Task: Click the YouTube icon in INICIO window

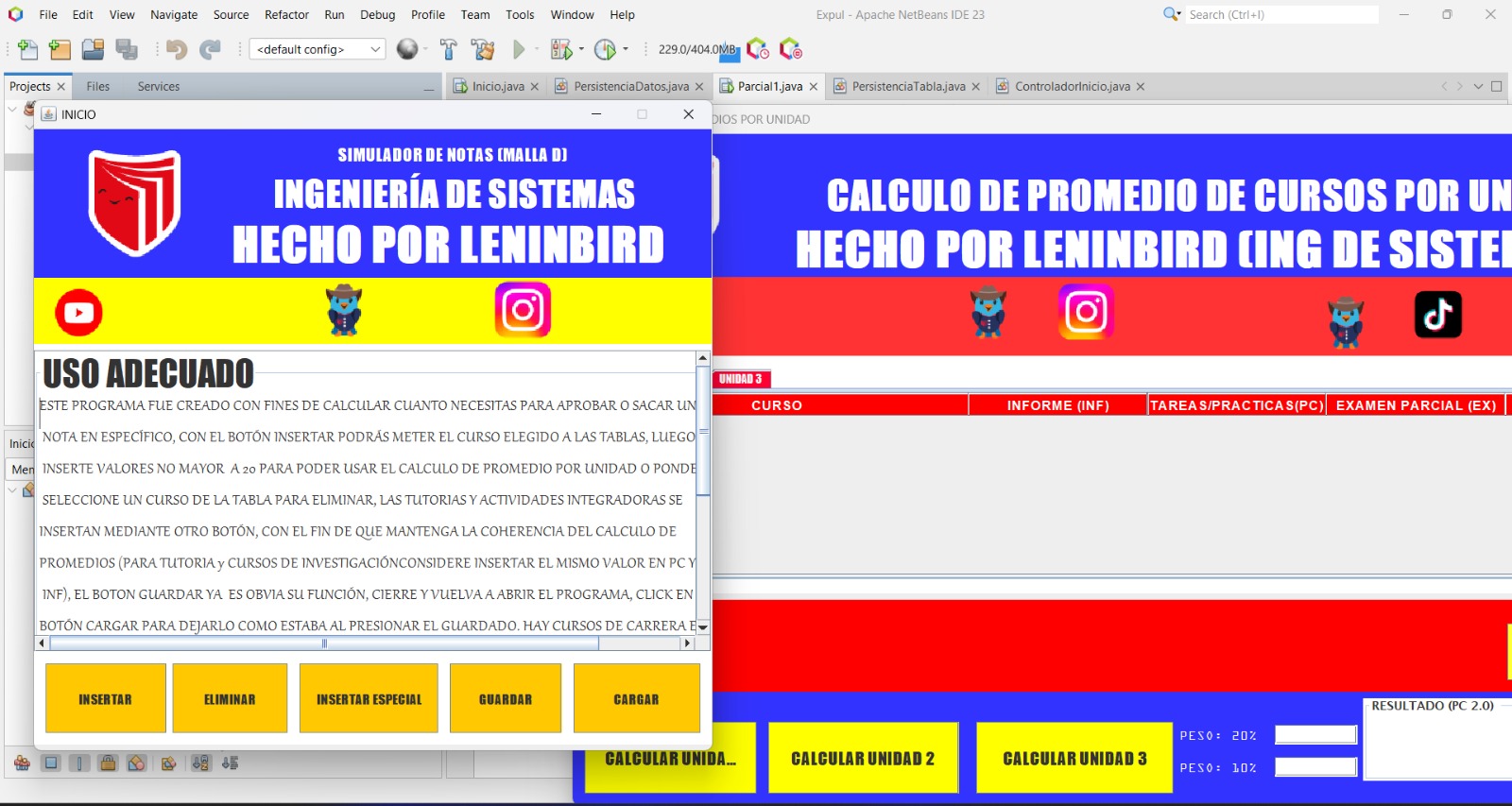Action: (78, 313)
